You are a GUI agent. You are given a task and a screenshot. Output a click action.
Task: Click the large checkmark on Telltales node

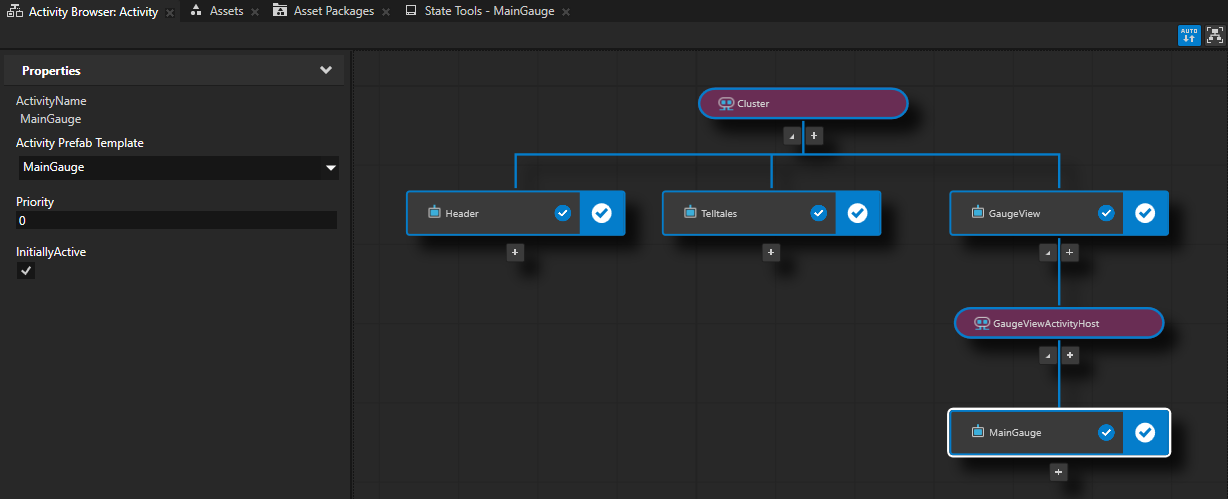pos(858,213)
